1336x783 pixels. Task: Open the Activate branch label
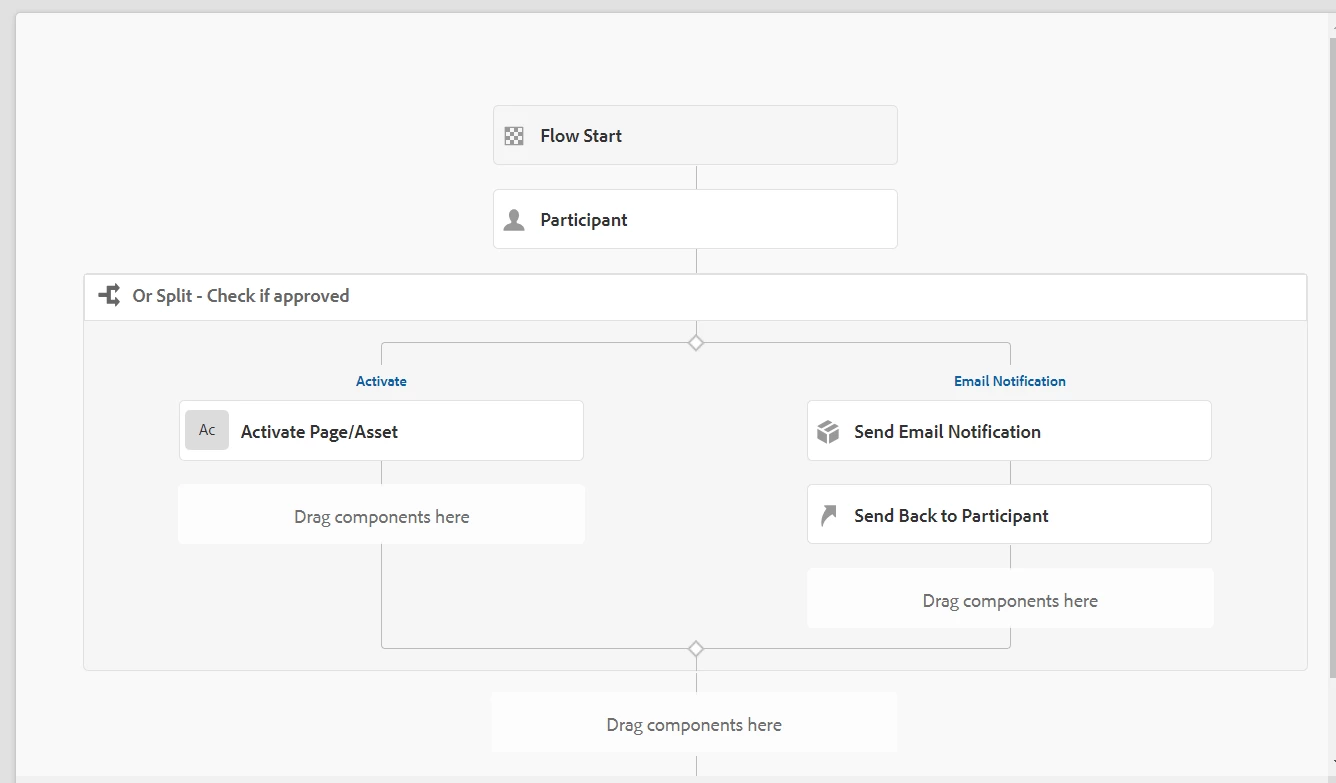point(381,381)
